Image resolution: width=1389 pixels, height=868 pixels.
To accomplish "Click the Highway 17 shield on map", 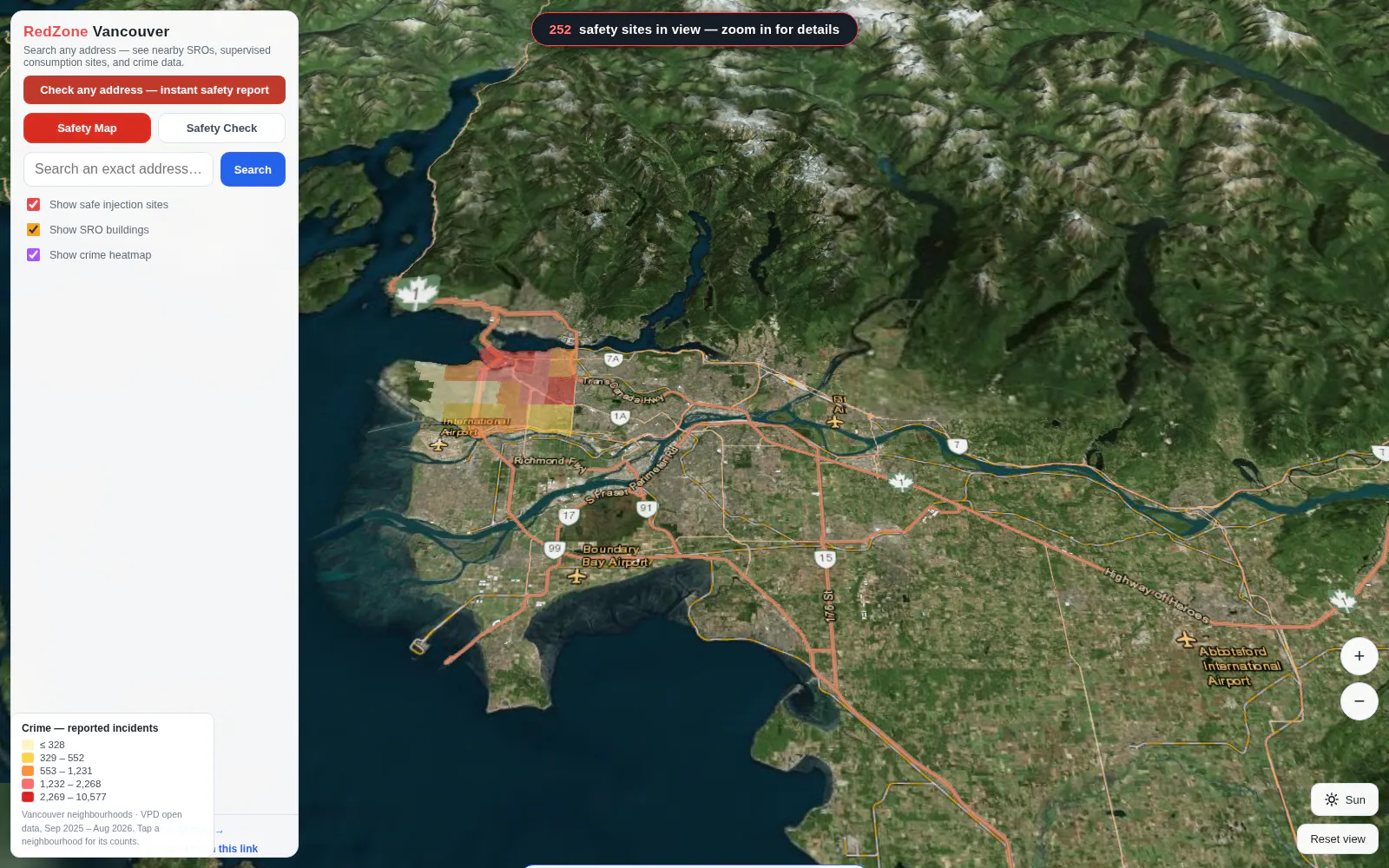I will 569,516.
